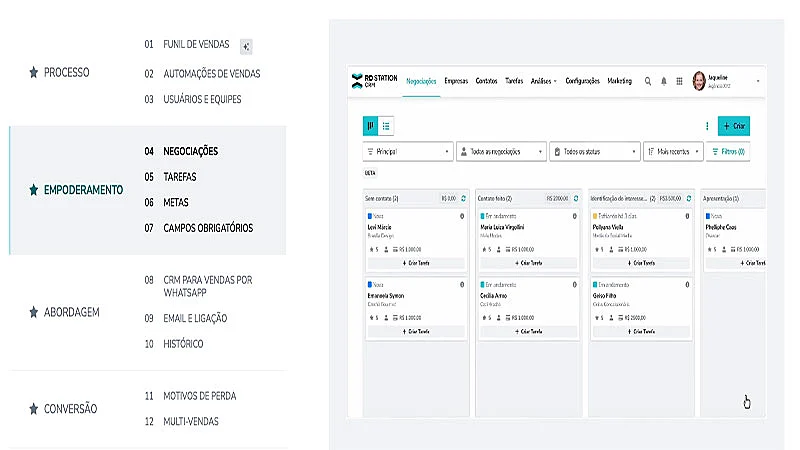The width and height of the screenshot is (800, 450).
Task: Open the Filtros (0) button
Action: (729, 152)
